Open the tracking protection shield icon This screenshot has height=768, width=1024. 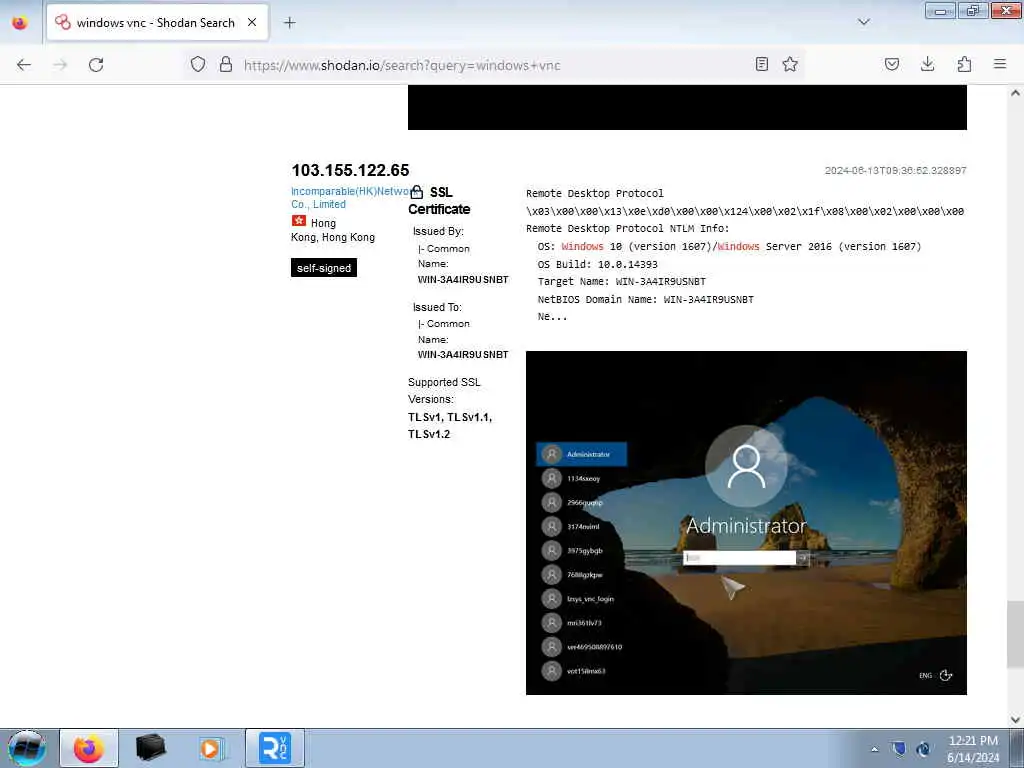198,64
